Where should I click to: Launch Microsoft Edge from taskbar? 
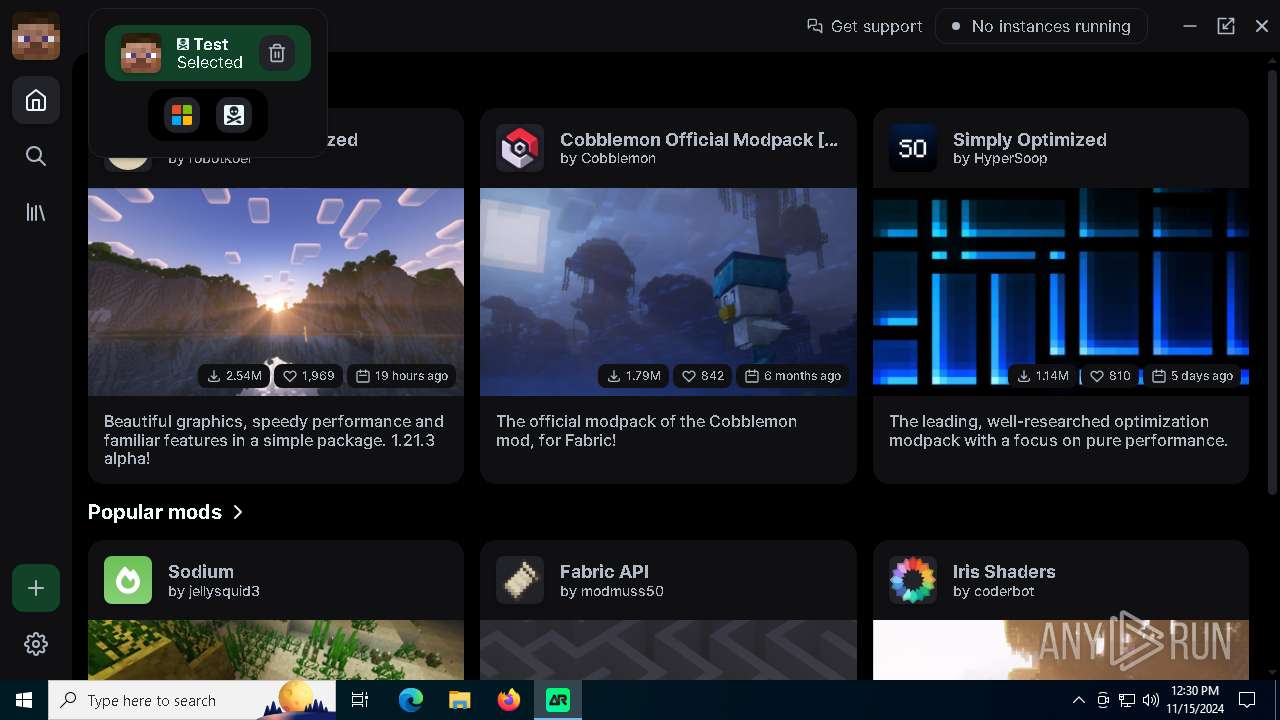pyautogui.click(x=411, y=700)
